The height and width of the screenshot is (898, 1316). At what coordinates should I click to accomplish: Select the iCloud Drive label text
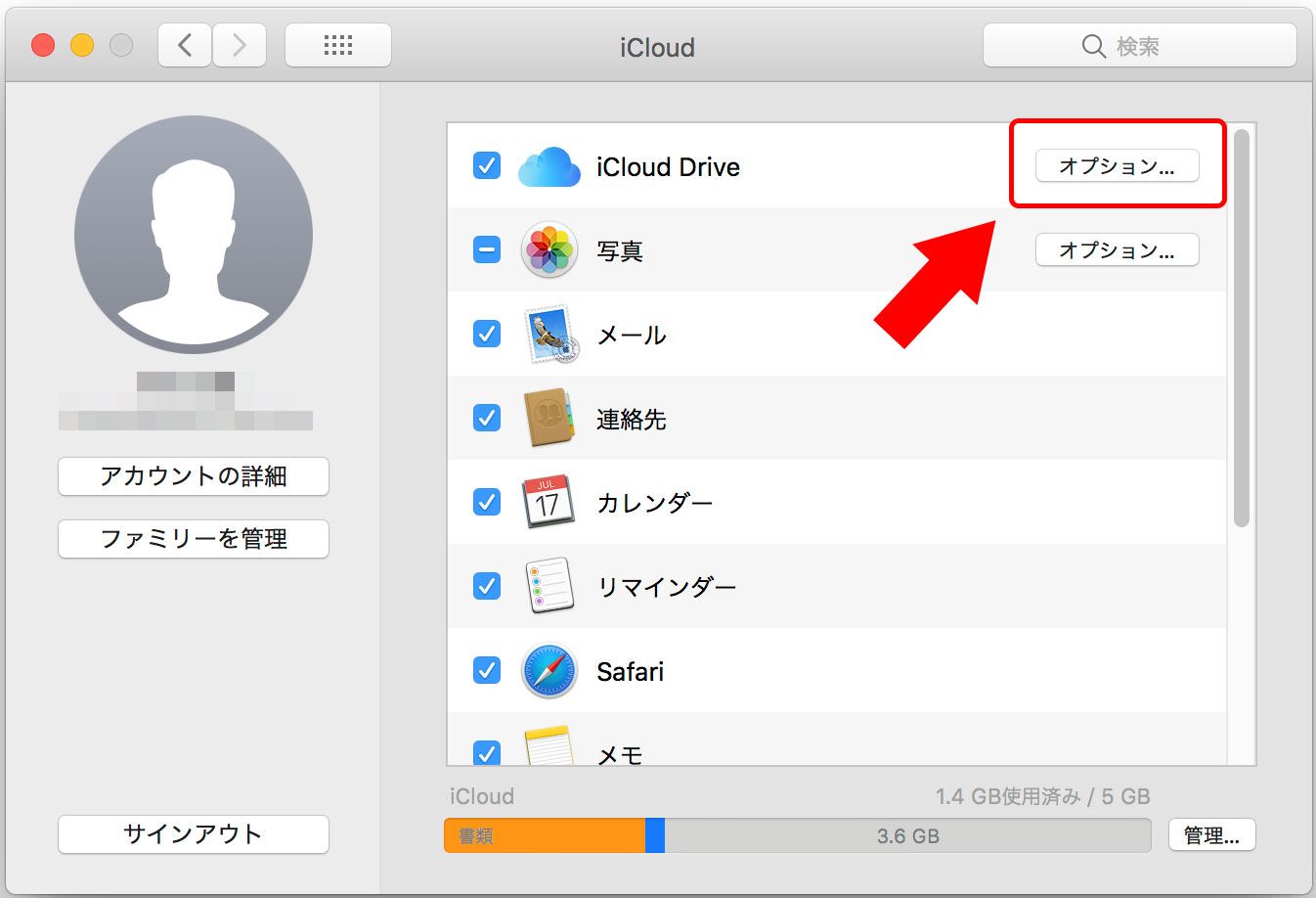click(x=668, y=167)
